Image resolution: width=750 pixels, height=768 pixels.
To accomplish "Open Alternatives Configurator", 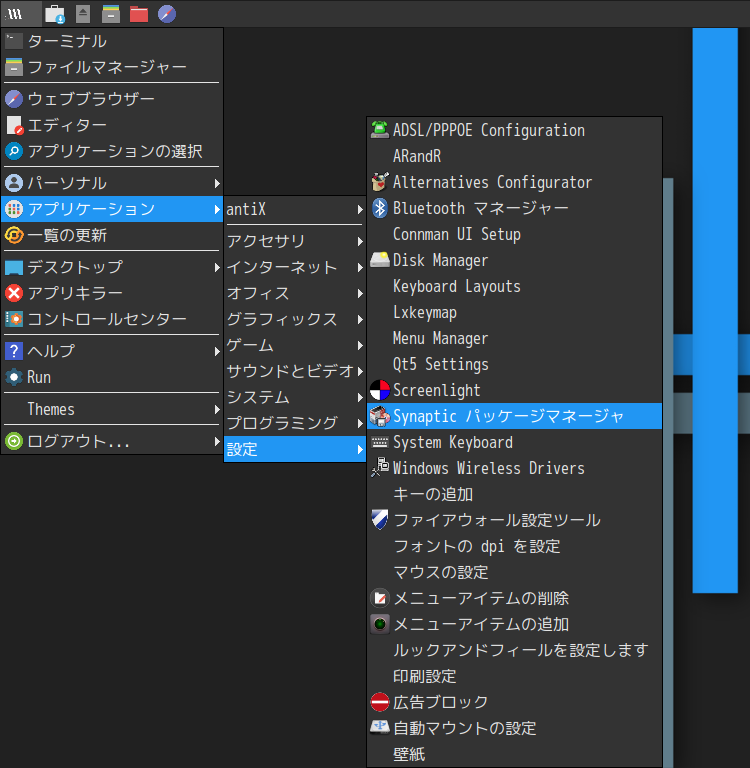I will click(514, 182).
